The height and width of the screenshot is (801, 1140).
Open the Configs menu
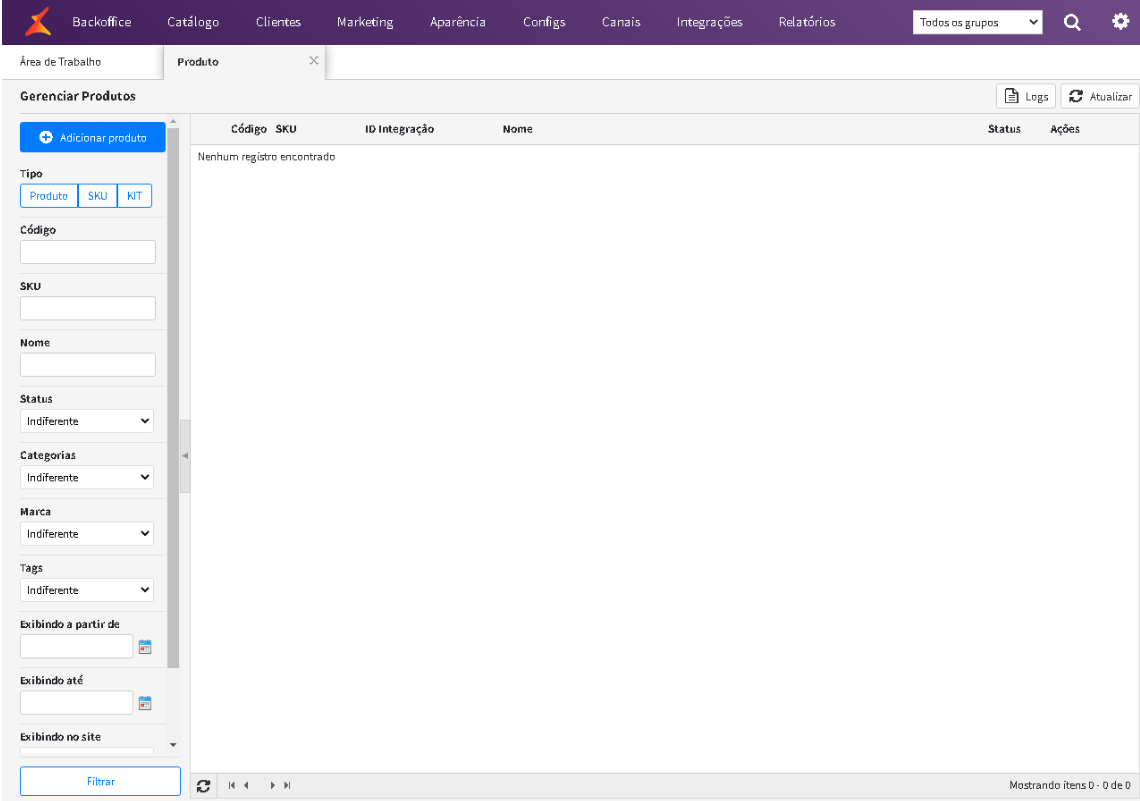[544, 22]
